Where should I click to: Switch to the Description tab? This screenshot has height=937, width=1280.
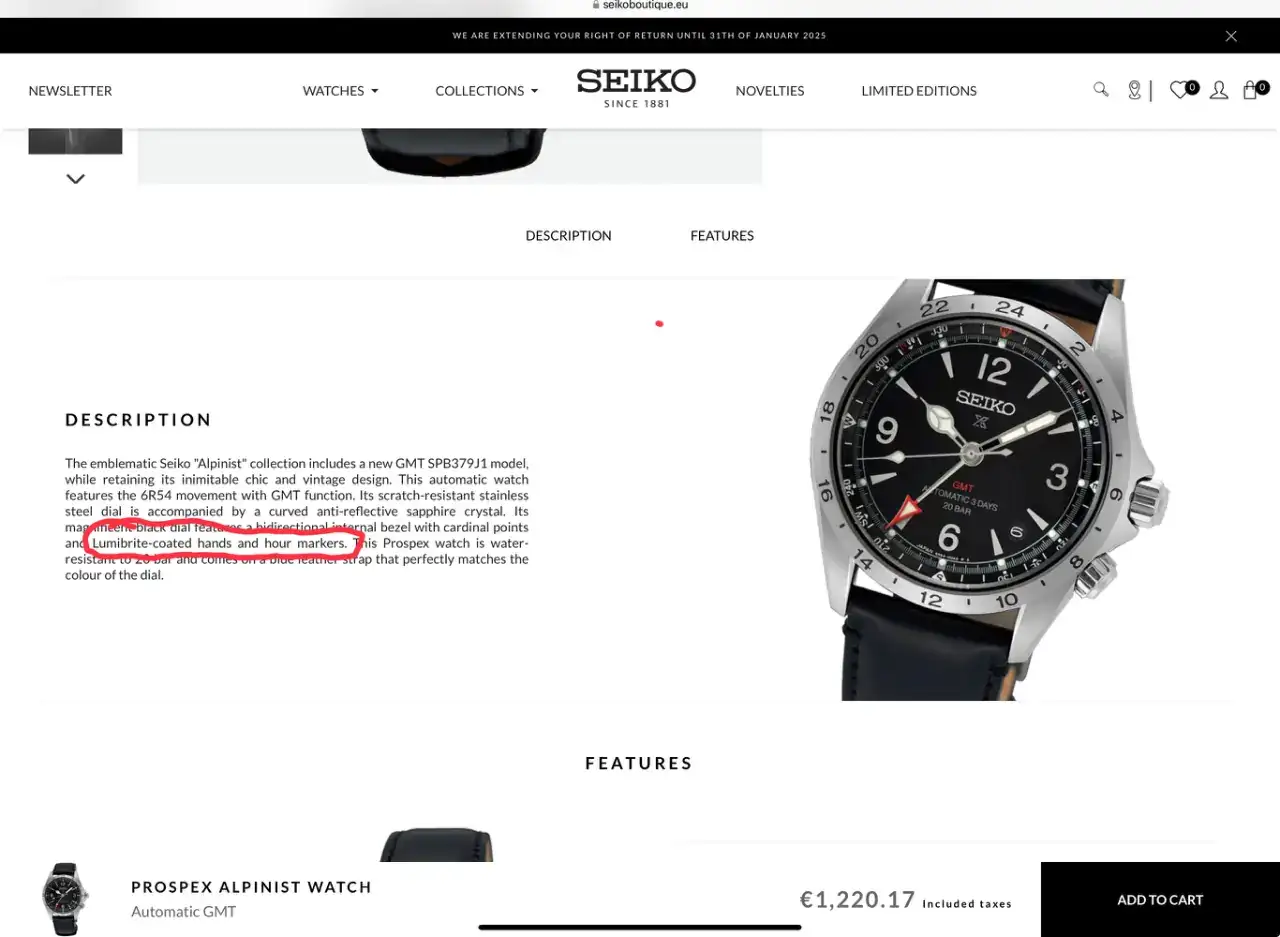[568, 236]
